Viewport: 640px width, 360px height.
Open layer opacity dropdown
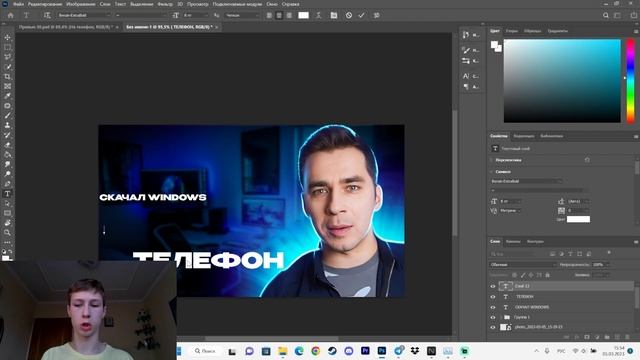[601, 264]
